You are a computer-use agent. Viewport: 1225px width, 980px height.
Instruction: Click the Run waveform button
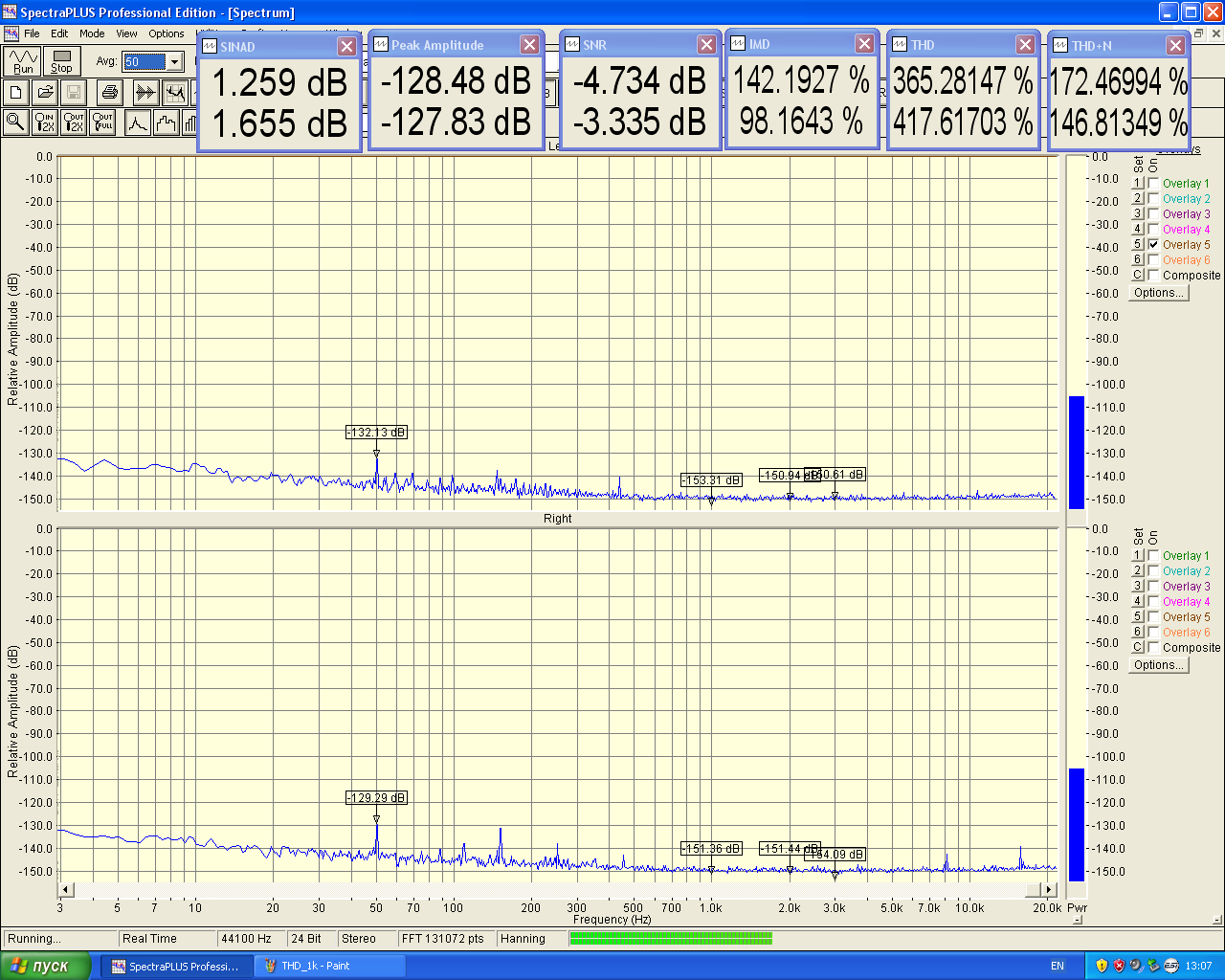pyautogui.click(x=23, y=62)
